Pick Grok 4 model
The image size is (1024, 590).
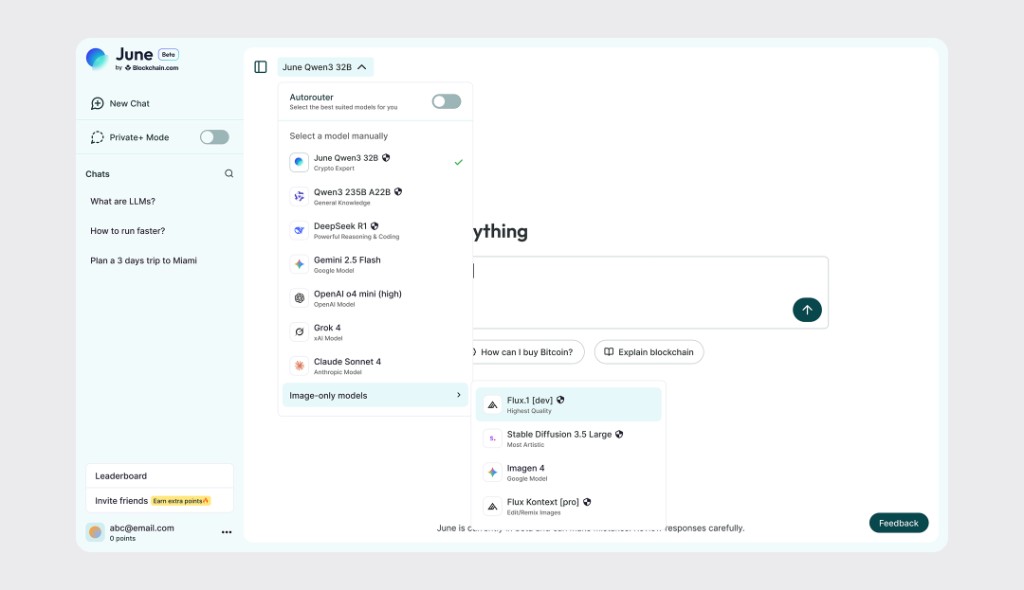375,332
